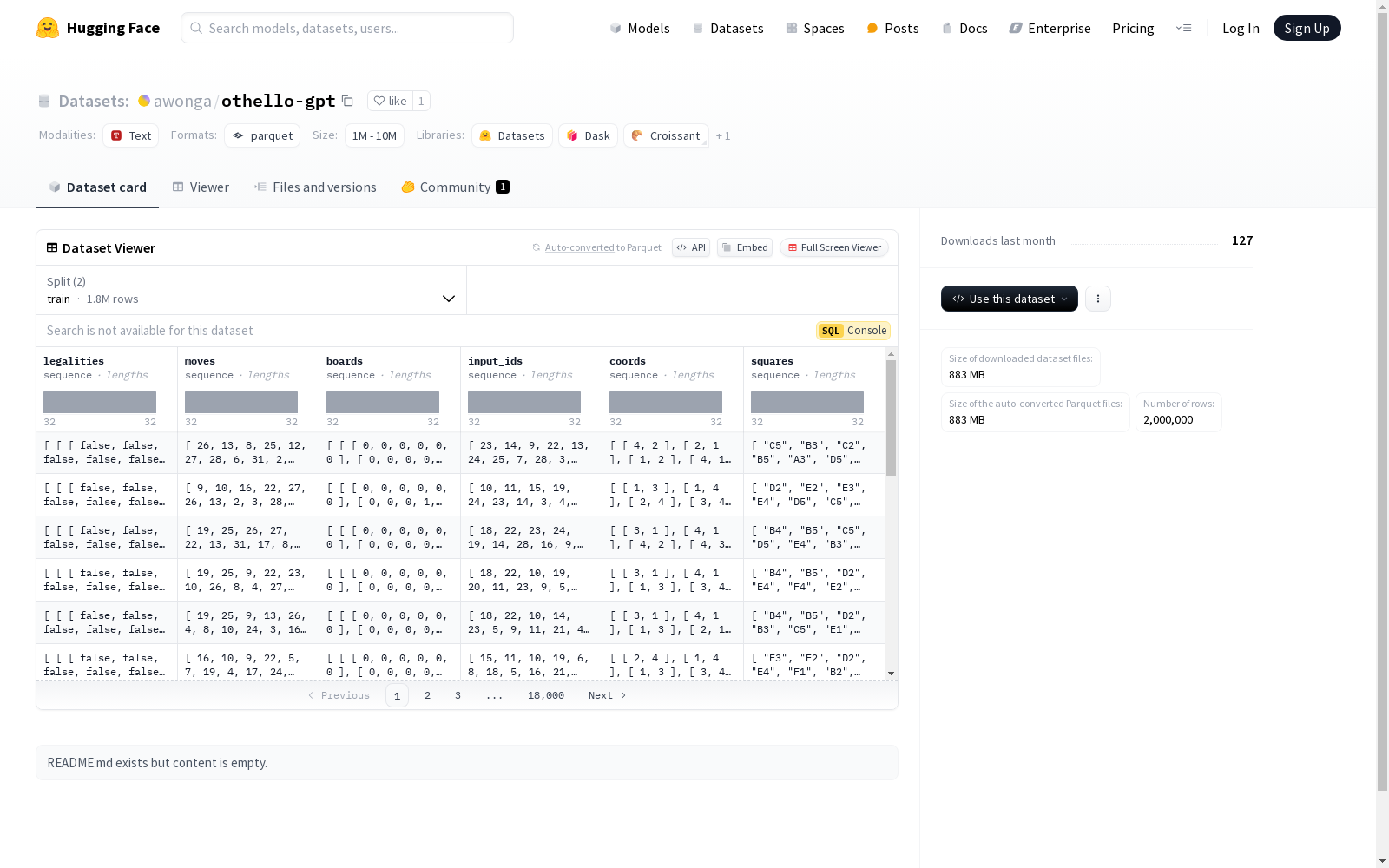Expand the Use this dataset dropdown

pos(1009,299)
